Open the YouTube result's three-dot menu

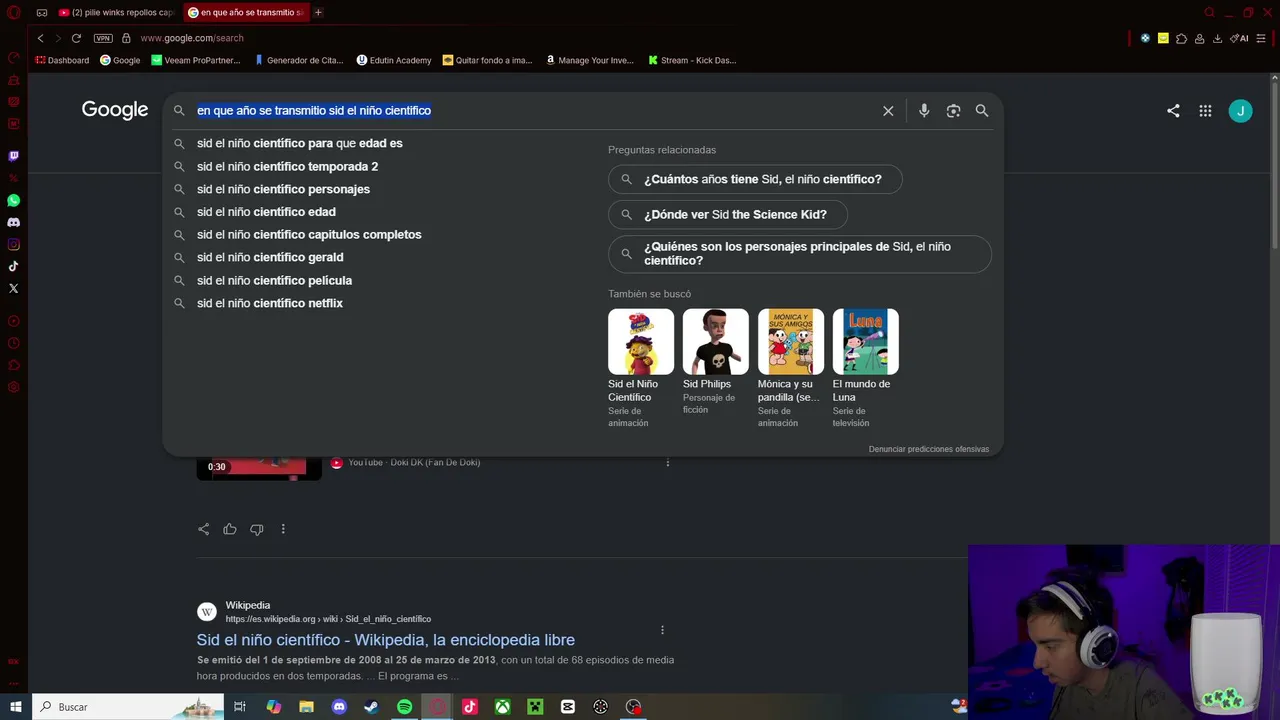[668, 462]
